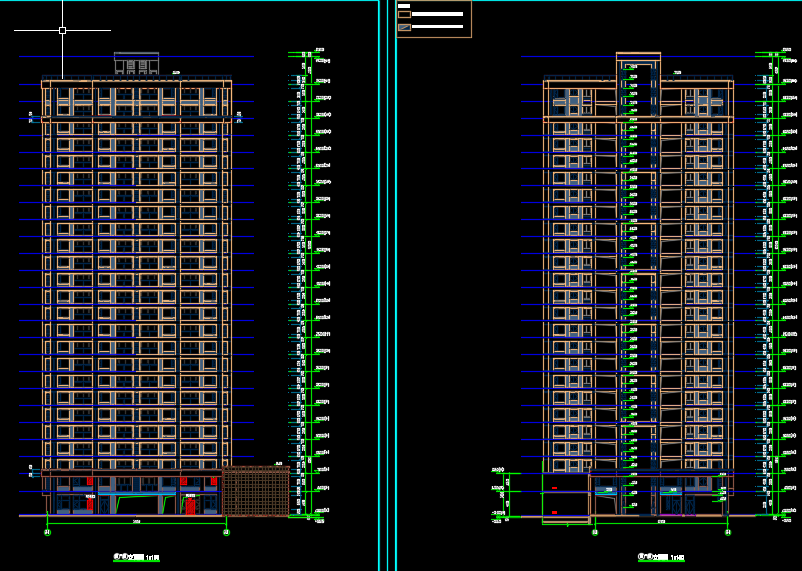Select the orange outlined legend swatch
Screen dimensions: 802x571
(x=404, y=15)
